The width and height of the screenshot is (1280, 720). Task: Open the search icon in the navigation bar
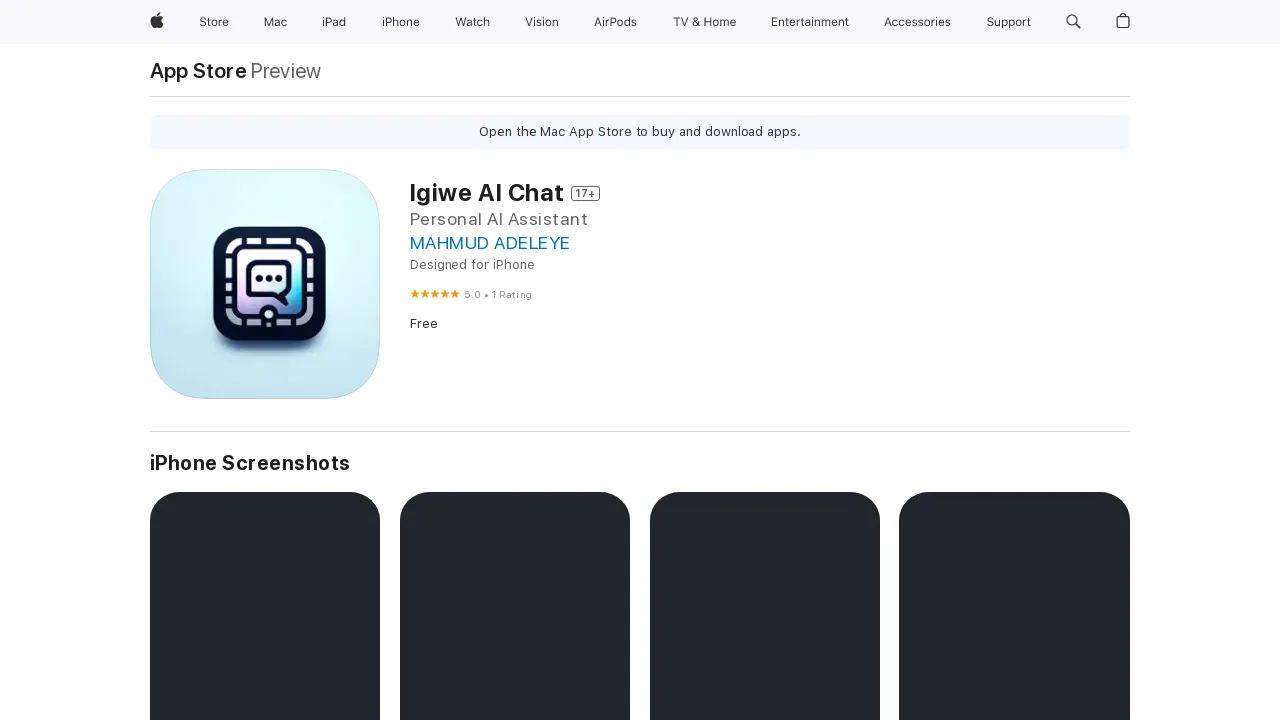[x=1072, y=22]
